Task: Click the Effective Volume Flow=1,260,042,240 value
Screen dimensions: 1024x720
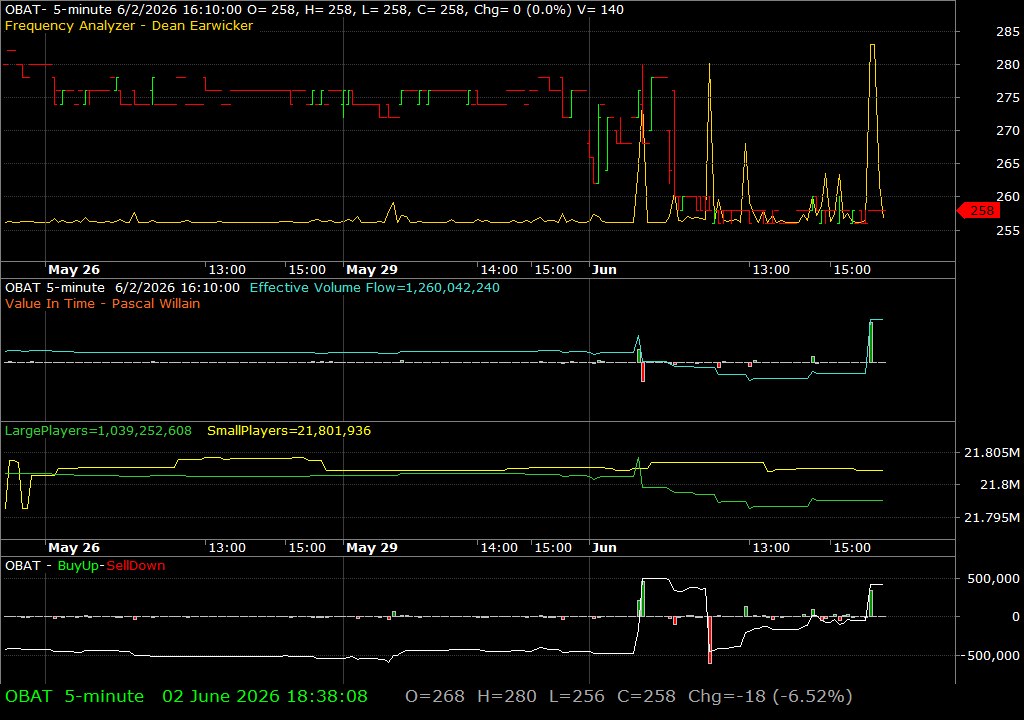Action: click(374, 287)
